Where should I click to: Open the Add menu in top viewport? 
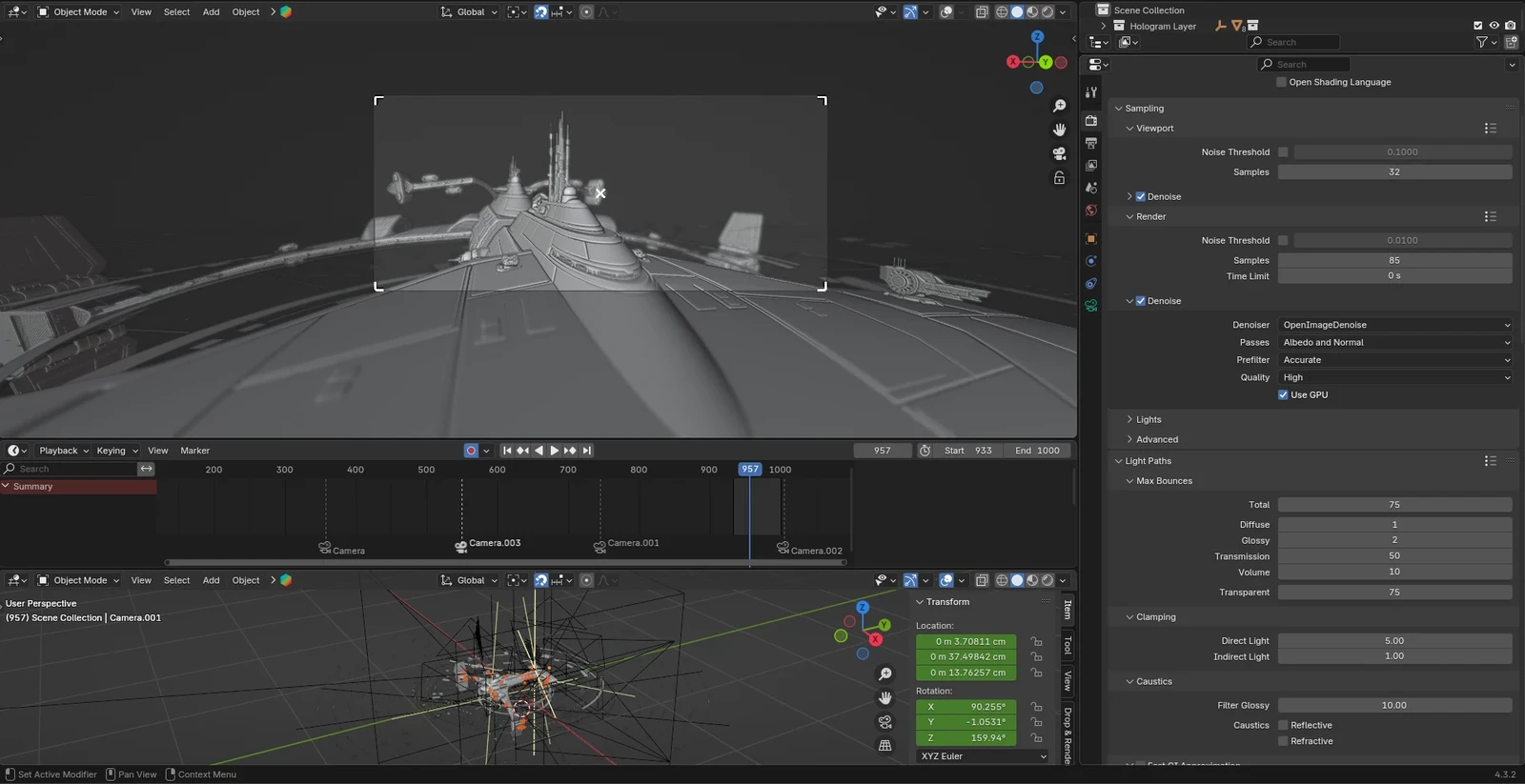(211, 12)
